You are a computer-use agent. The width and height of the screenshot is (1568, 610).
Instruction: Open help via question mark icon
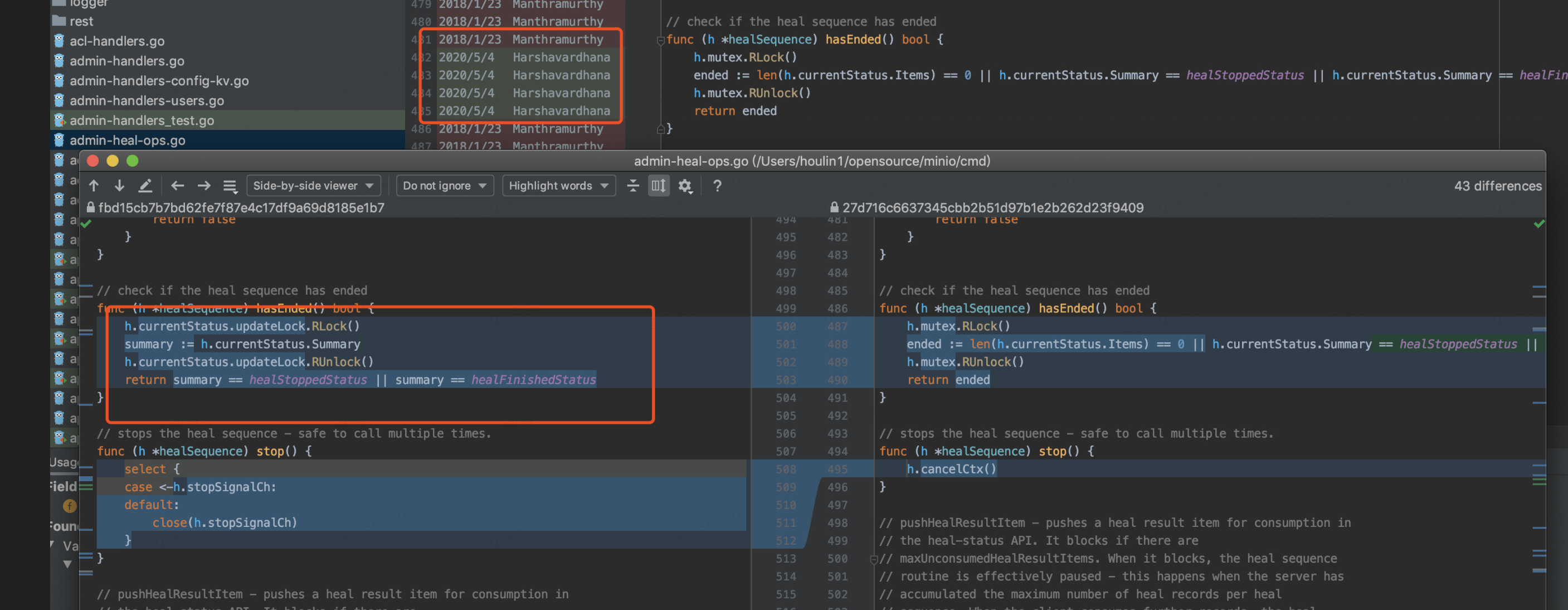[x=717, y=186]
